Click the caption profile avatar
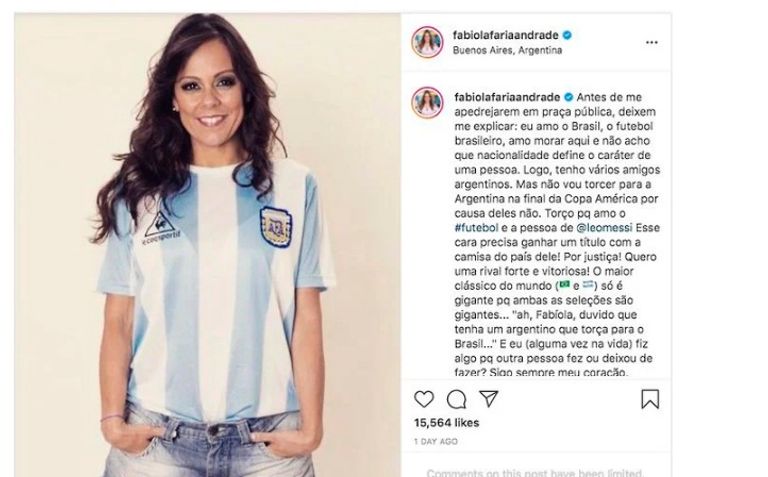 (x=427, y=103)
